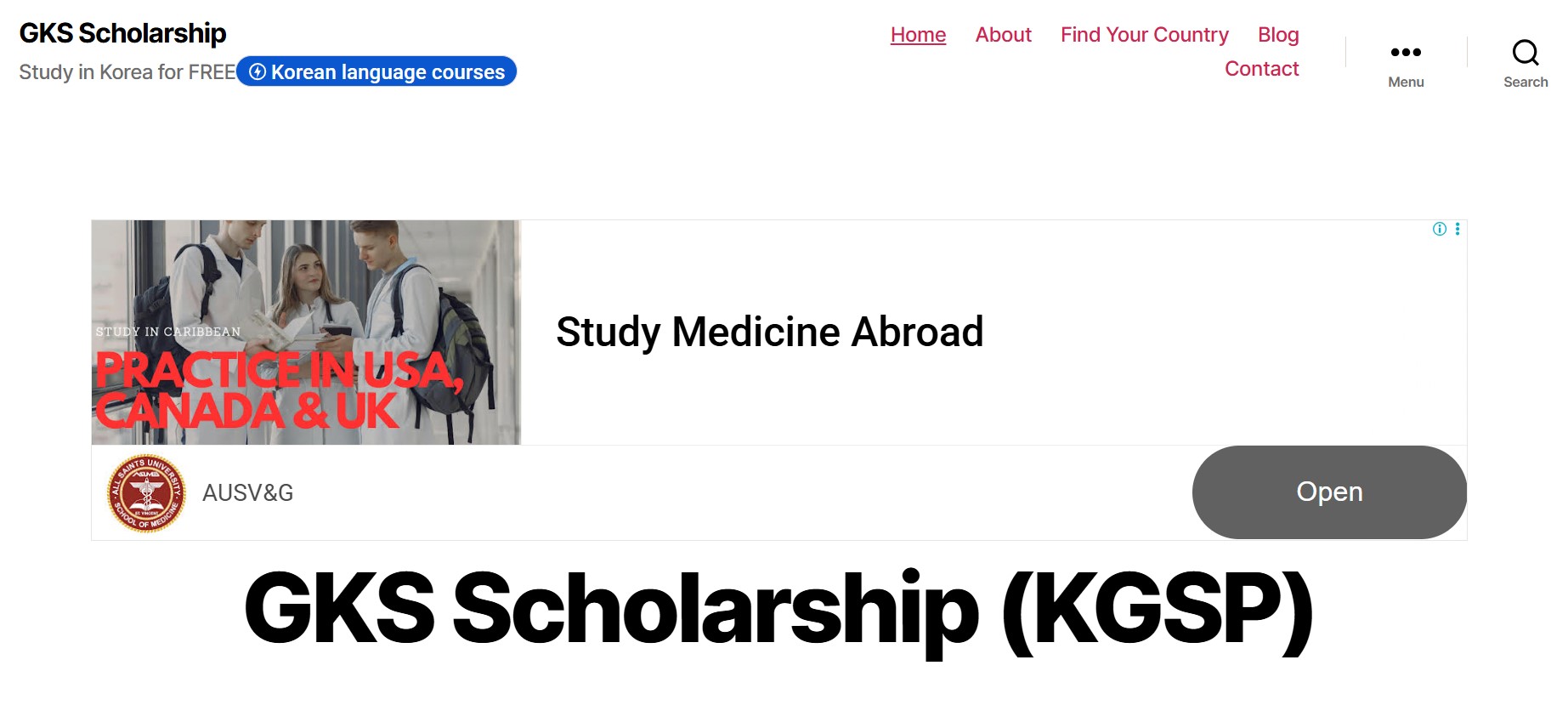Click the Study in Caribbean ad image

[306, 332]
